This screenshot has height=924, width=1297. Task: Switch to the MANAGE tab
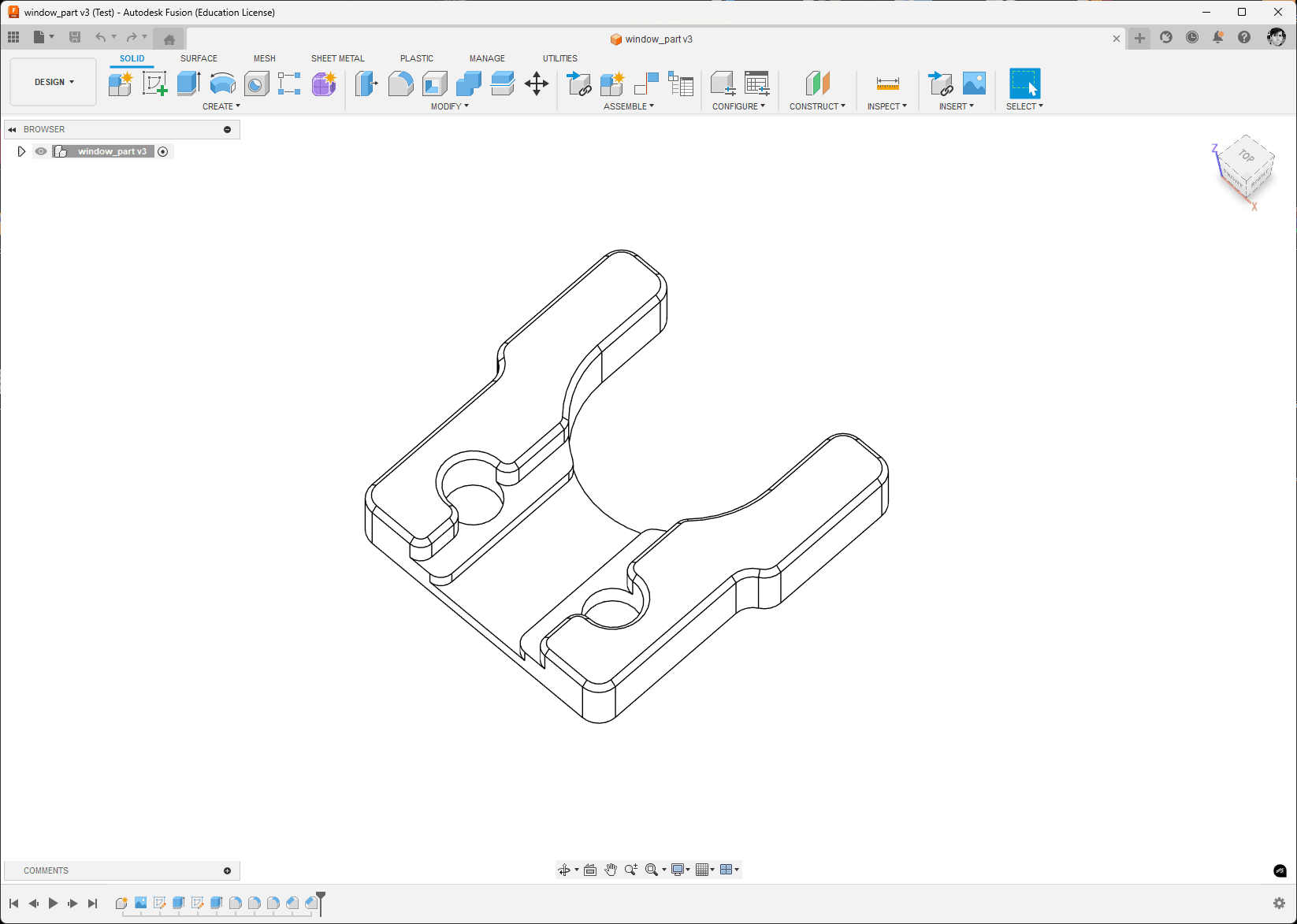pyautogui.click(x=487, y=58)
